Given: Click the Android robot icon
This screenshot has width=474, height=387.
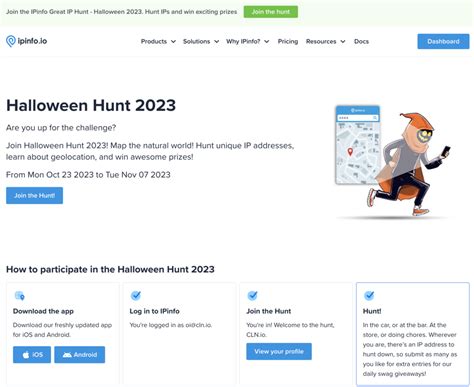Looking at the screenshot, I should (67, 355).
